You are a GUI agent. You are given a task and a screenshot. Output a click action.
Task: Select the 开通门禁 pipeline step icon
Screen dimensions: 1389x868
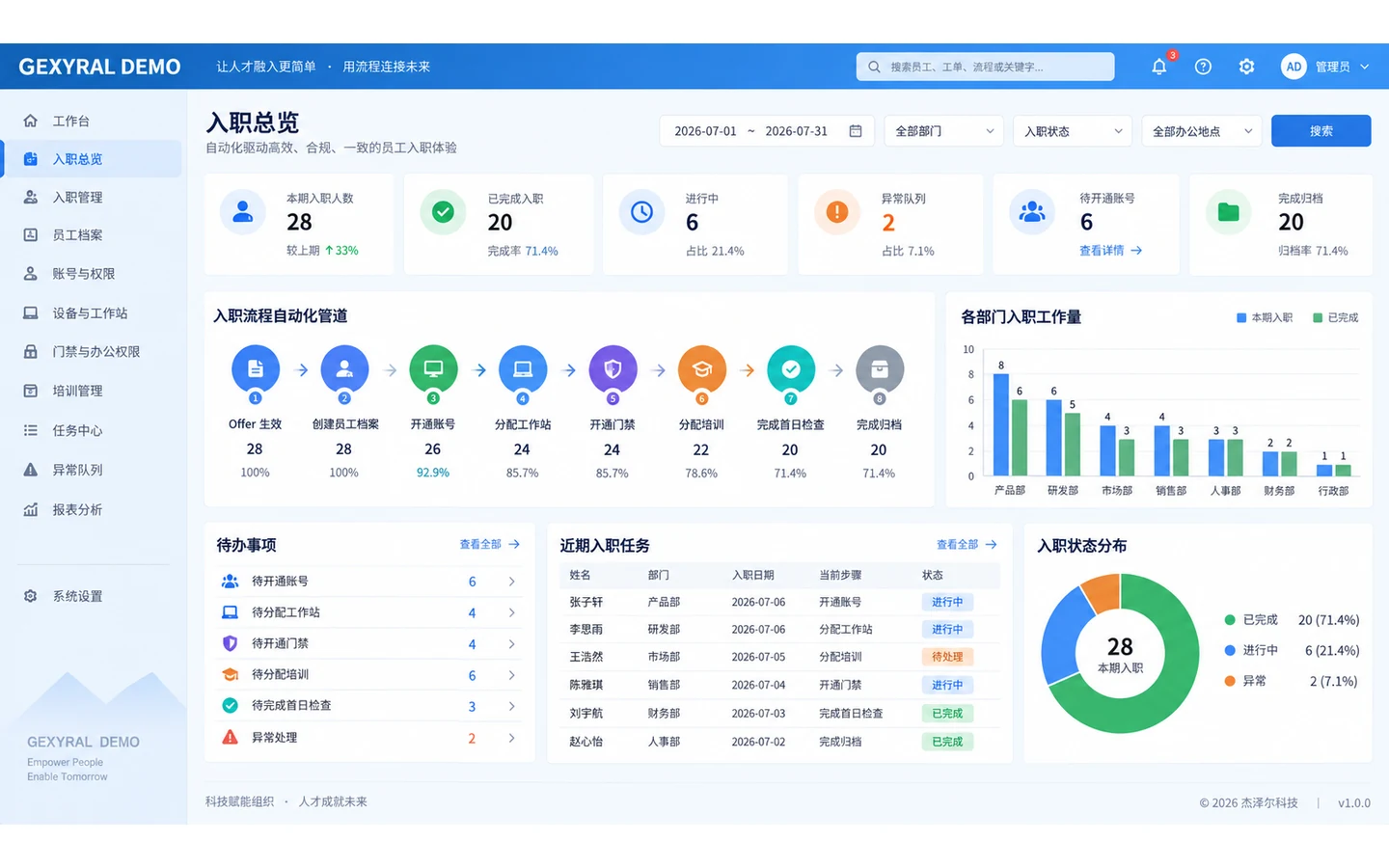click(x=613, y=369)
